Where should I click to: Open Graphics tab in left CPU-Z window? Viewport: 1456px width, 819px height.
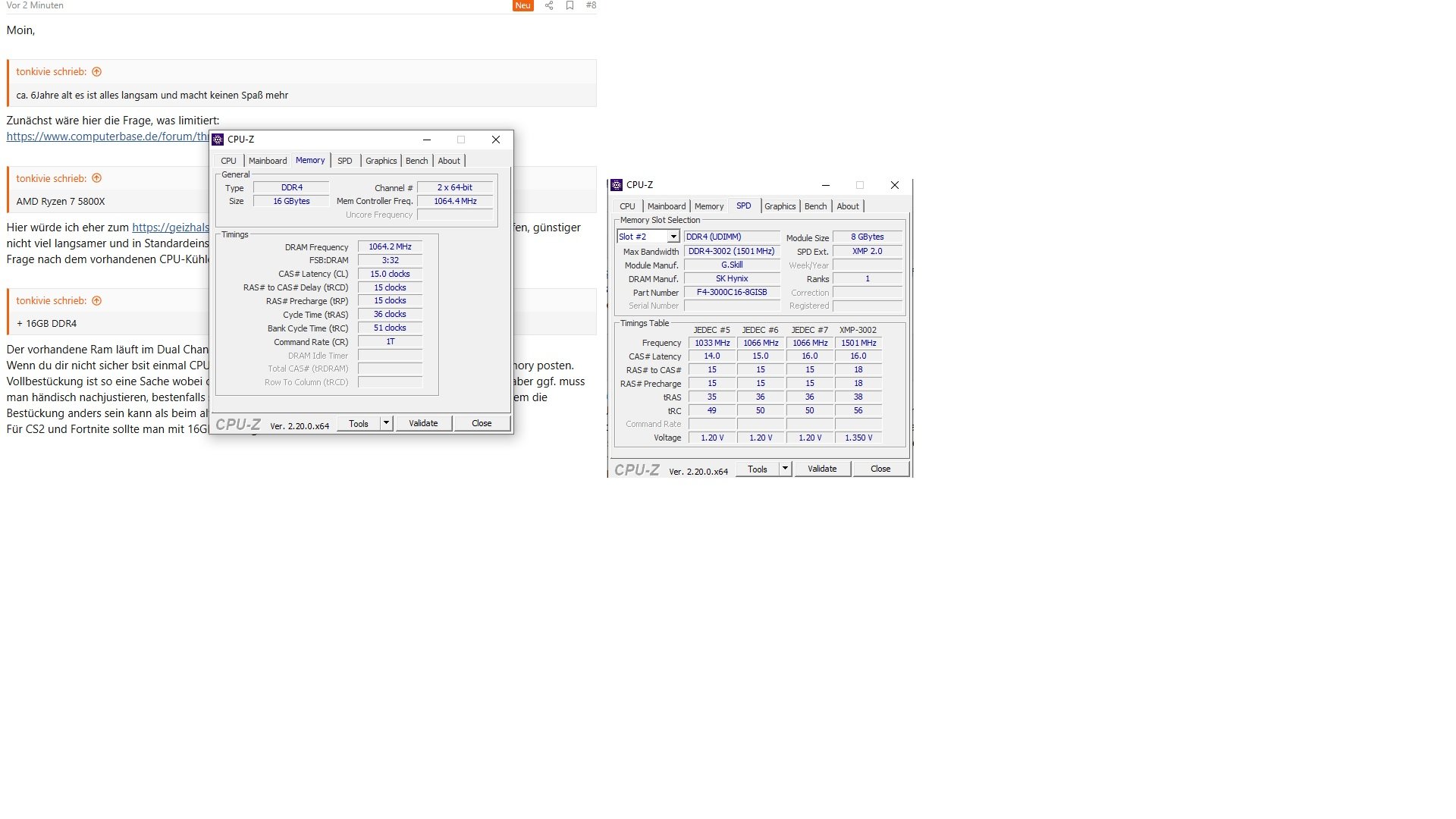tap(381, 161)
